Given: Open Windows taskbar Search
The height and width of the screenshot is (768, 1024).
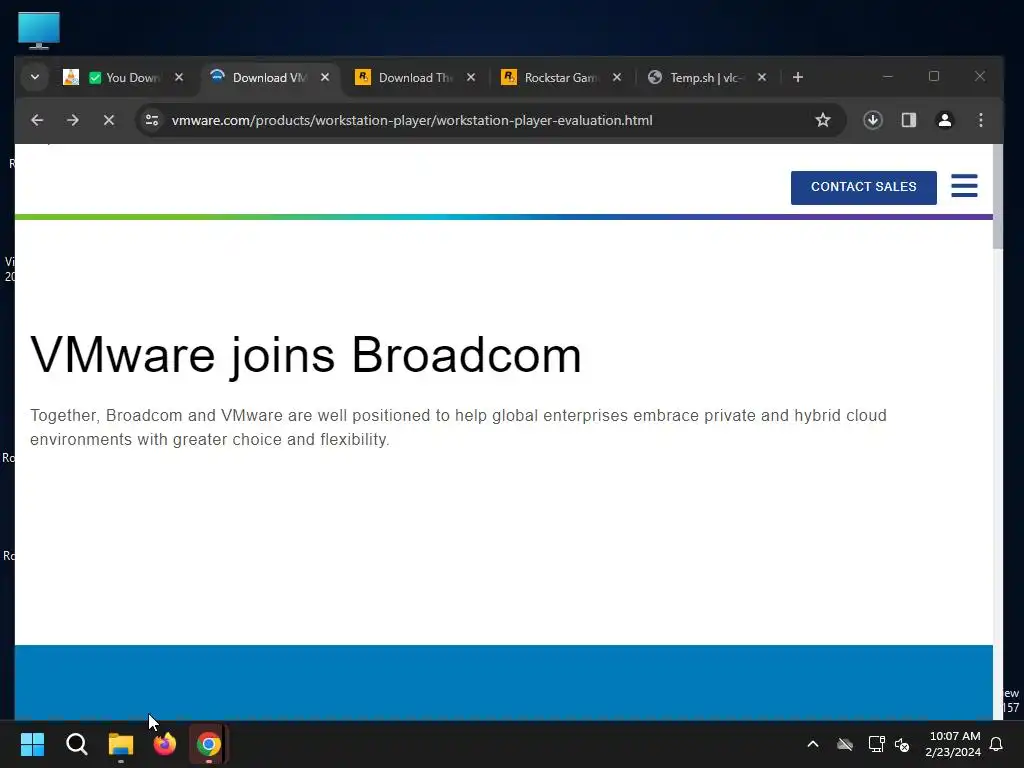Looking at the screenshot, I should point(77,744).
